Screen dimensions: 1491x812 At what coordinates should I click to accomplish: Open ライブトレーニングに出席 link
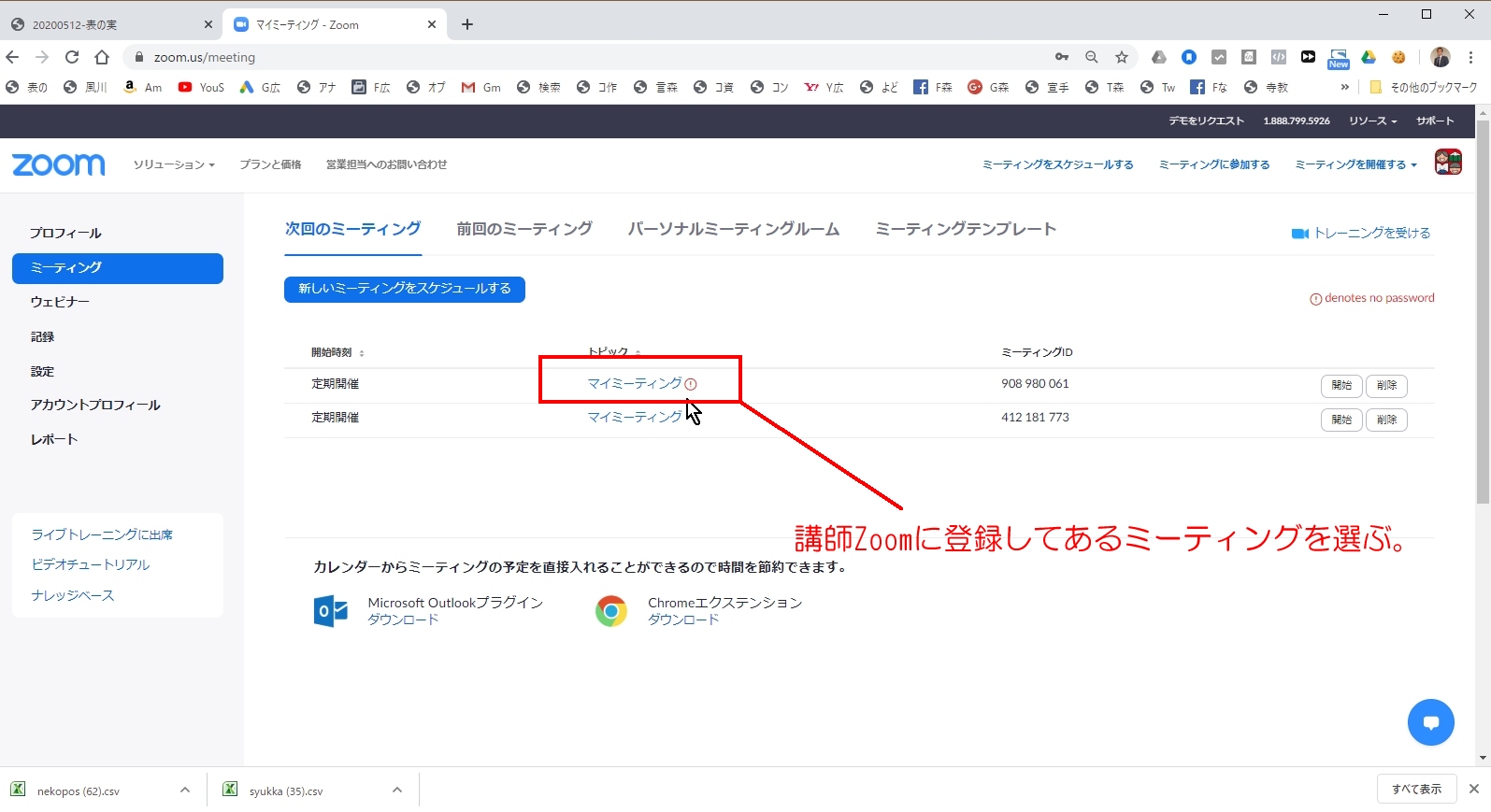[x=102, y=534]
